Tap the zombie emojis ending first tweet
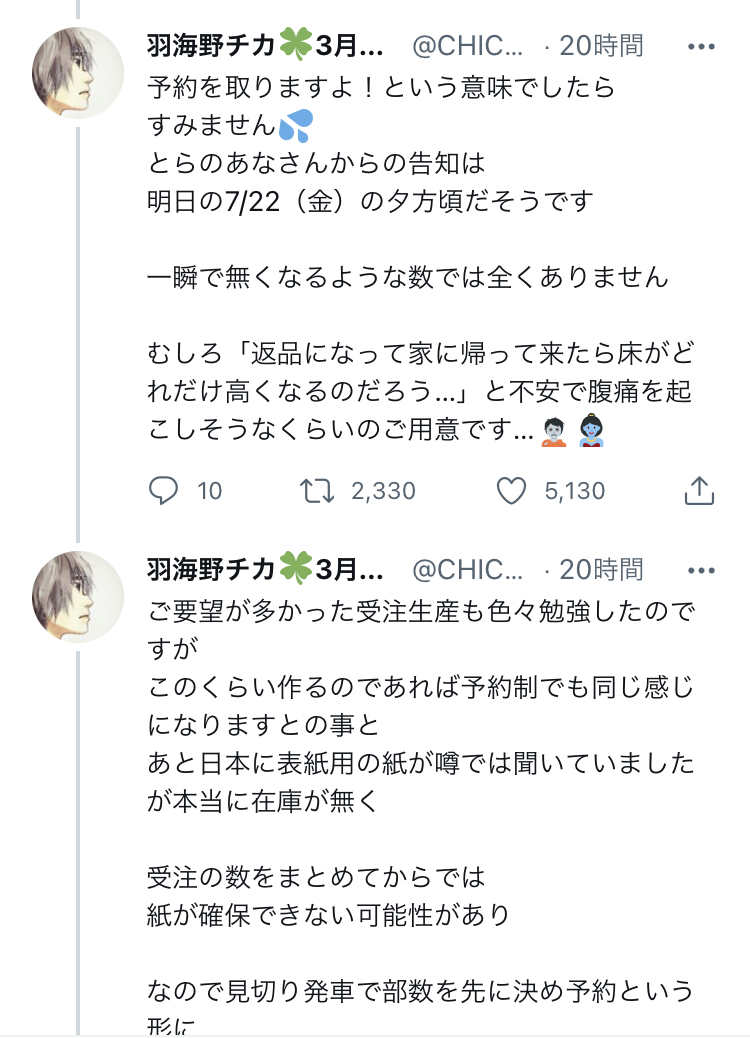750x1038 pixels. pos(575,432)
